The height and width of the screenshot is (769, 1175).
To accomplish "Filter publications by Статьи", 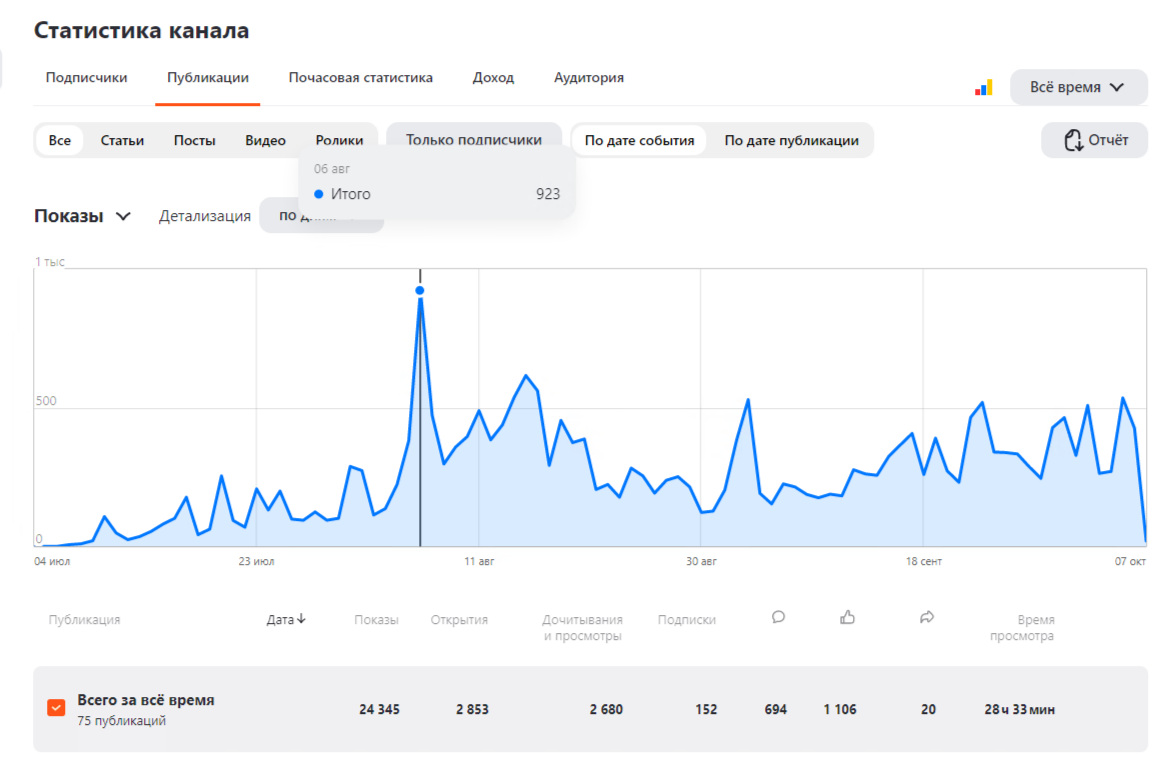I will [122, 140].
